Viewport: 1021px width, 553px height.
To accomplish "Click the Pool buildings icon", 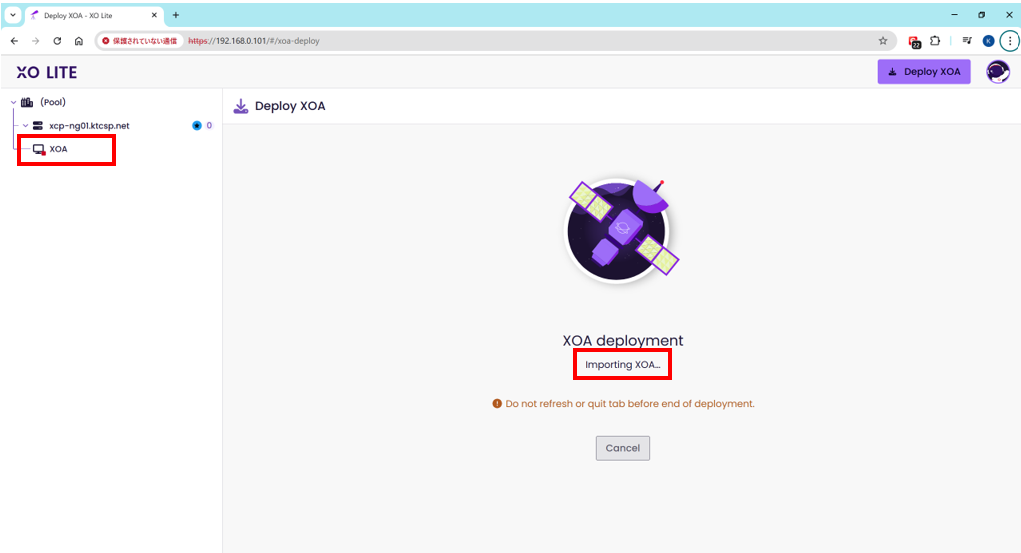I will point(27,102).
